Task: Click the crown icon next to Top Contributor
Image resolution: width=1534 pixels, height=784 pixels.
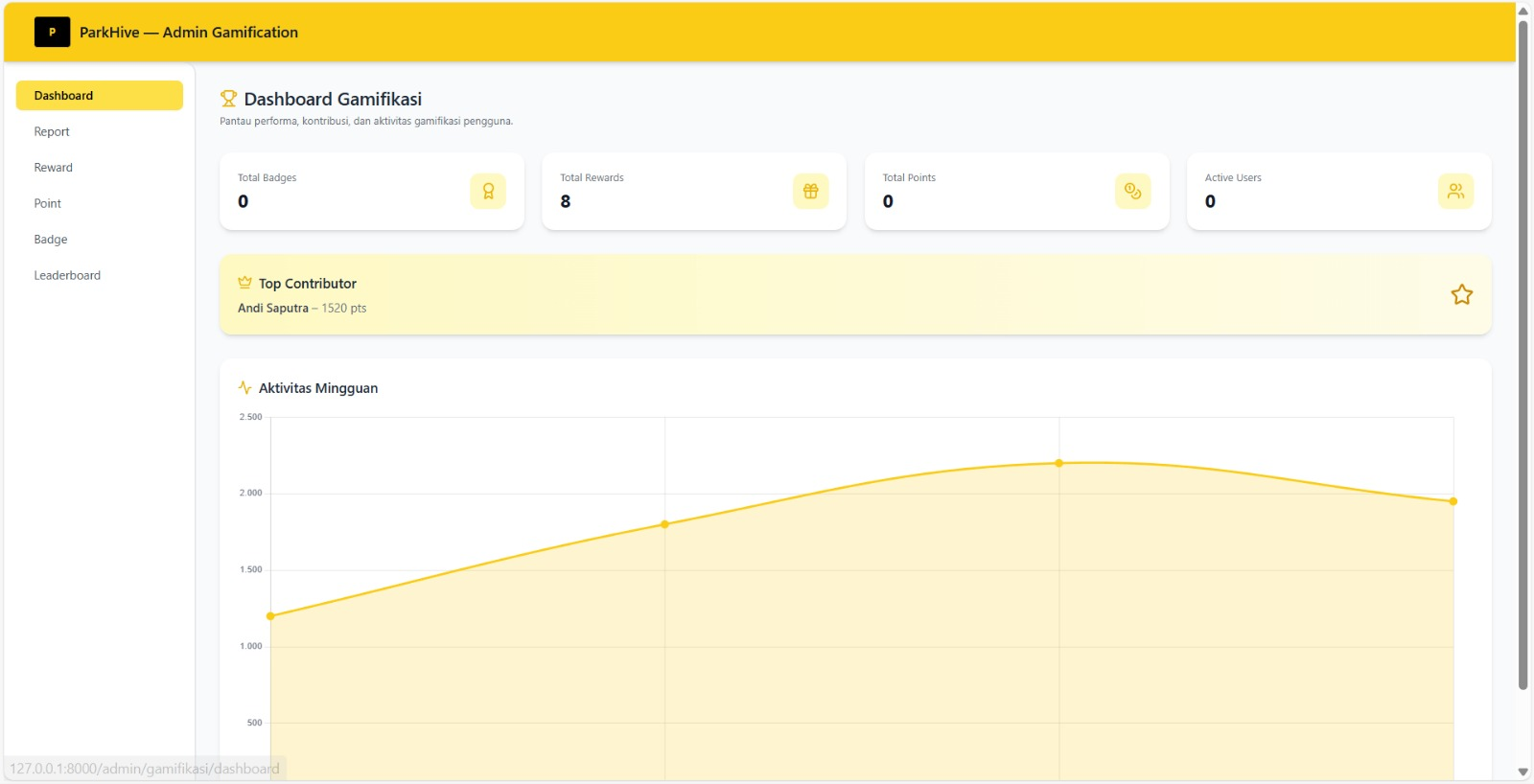Action: click(244, 283)
